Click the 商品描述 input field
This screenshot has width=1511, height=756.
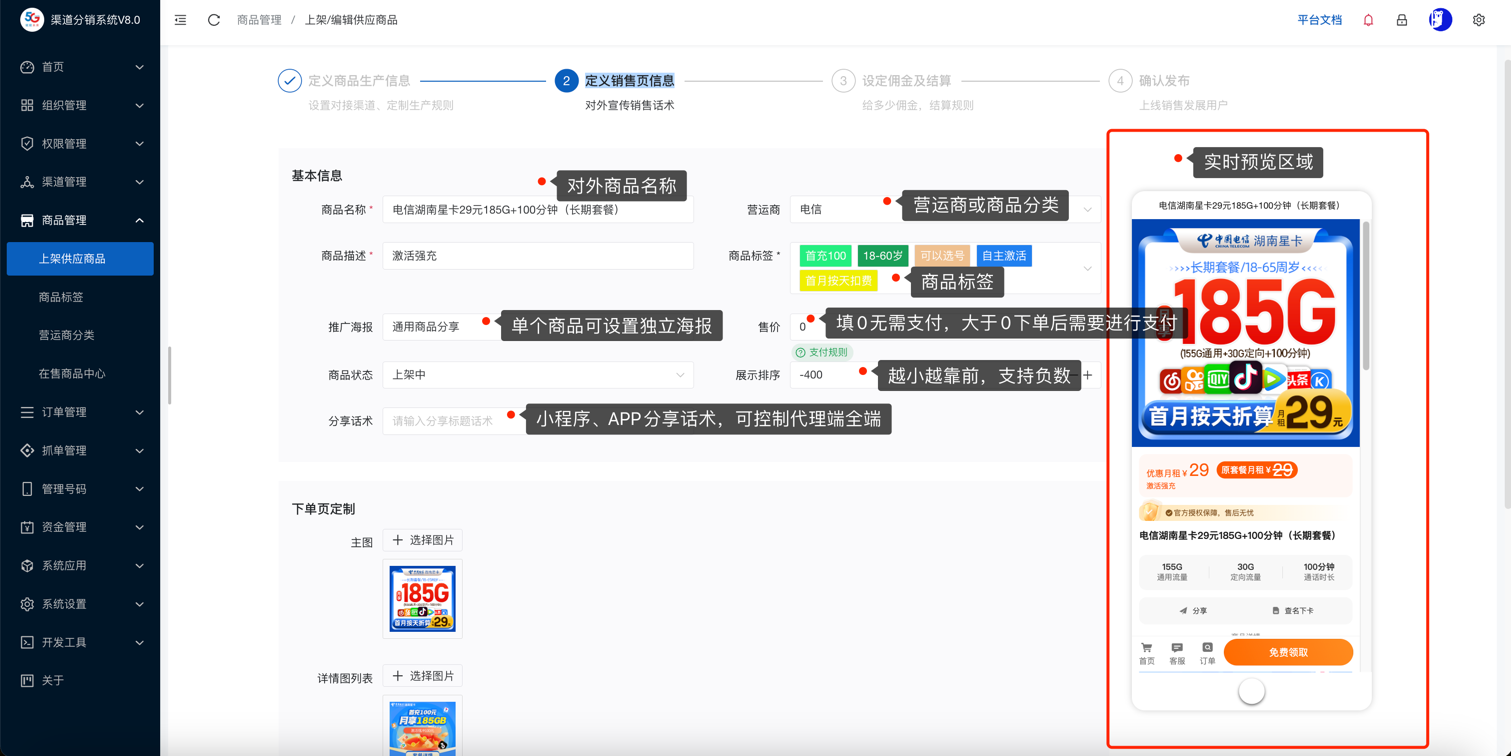[537, 256]
